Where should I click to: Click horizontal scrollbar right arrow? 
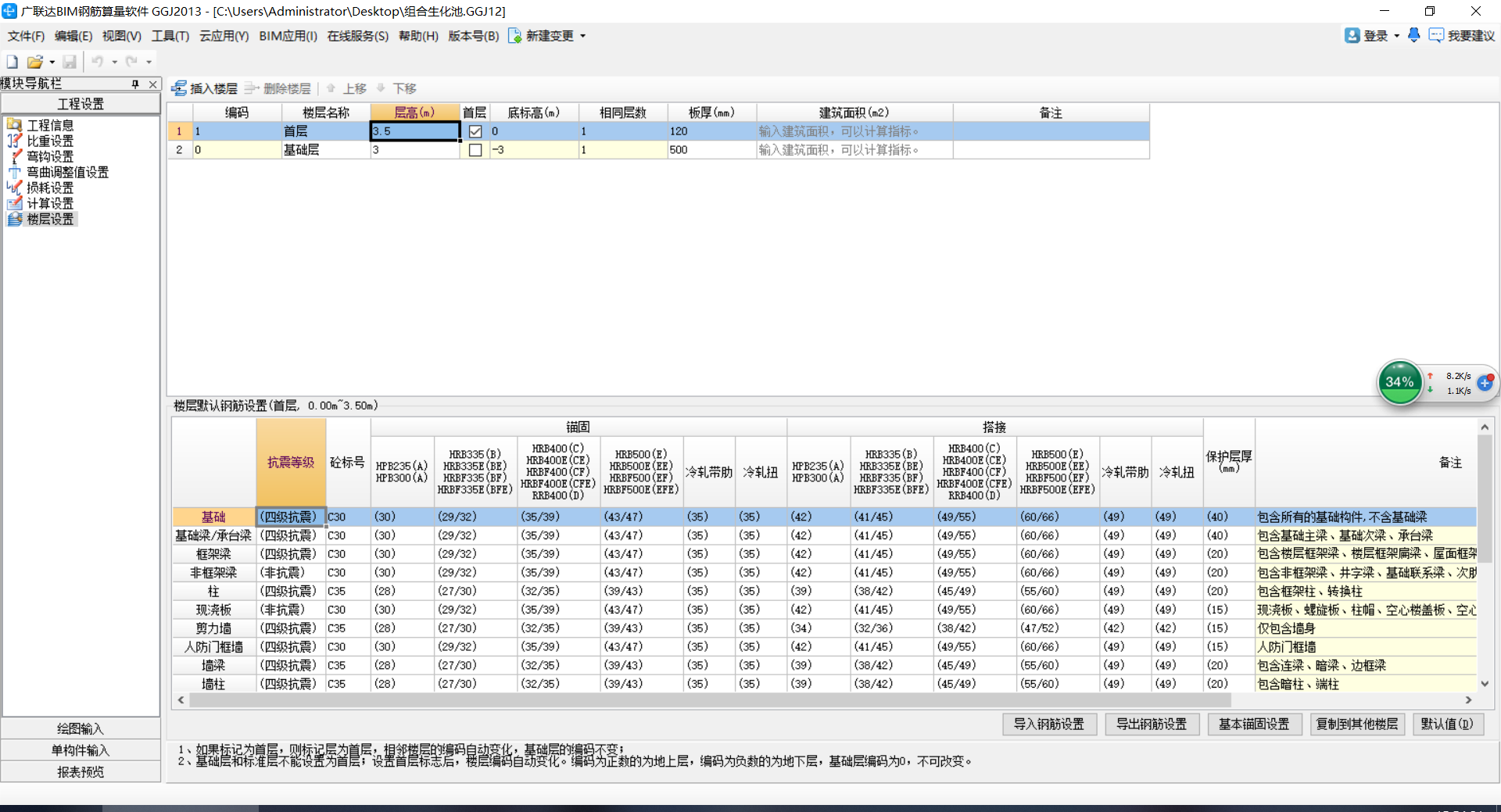coord(1468,700)
